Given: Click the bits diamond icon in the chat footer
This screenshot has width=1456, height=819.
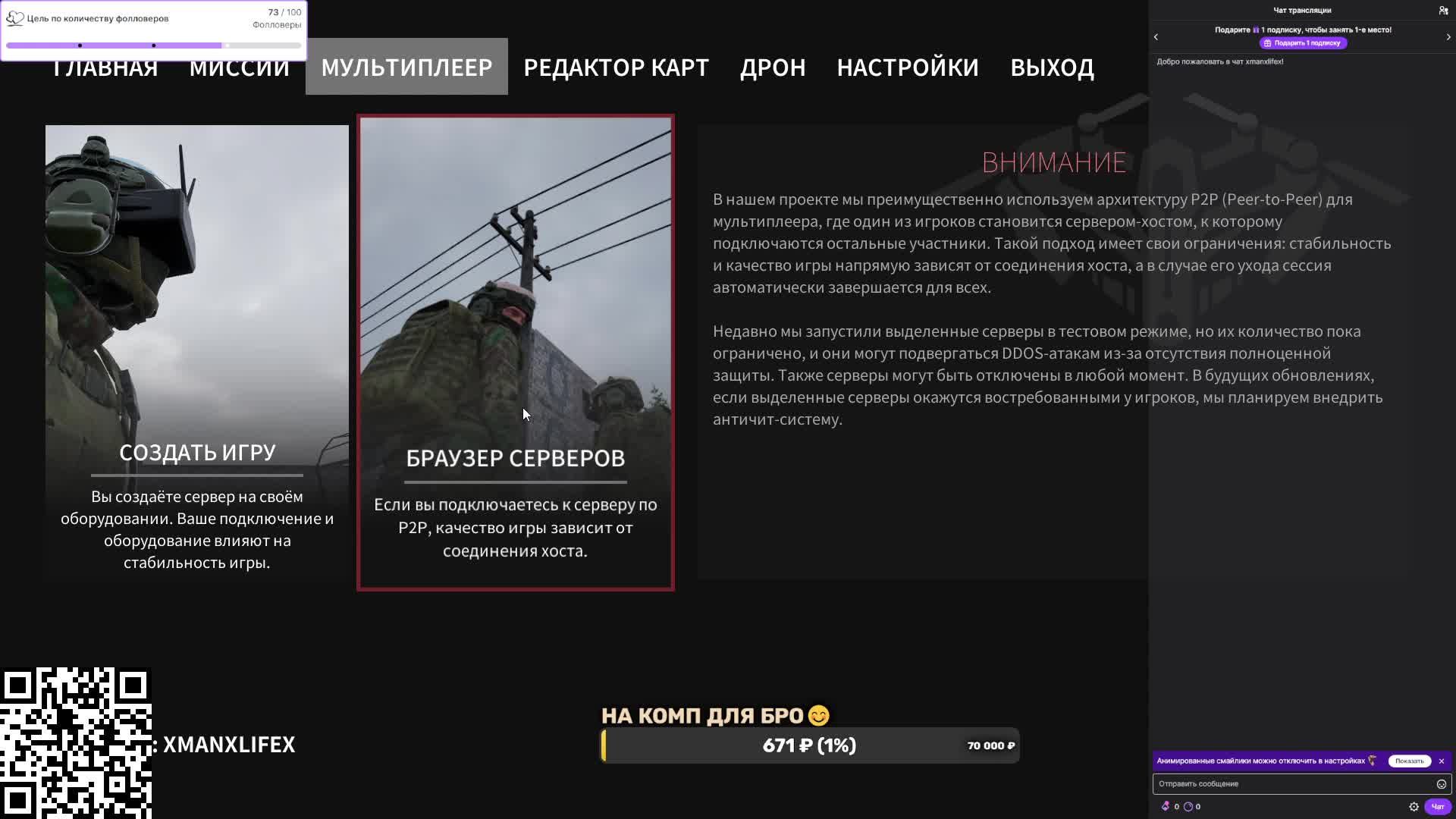Looking at the screenshot, I should (x=1166, y=806).
